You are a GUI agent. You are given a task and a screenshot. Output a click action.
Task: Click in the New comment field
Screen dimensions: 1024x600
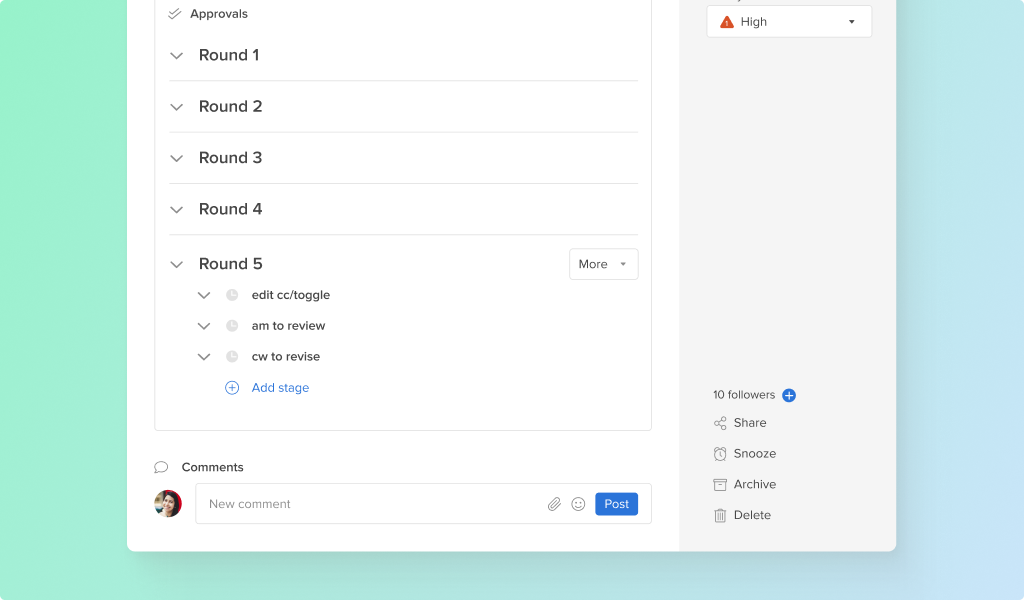(370, 504)
